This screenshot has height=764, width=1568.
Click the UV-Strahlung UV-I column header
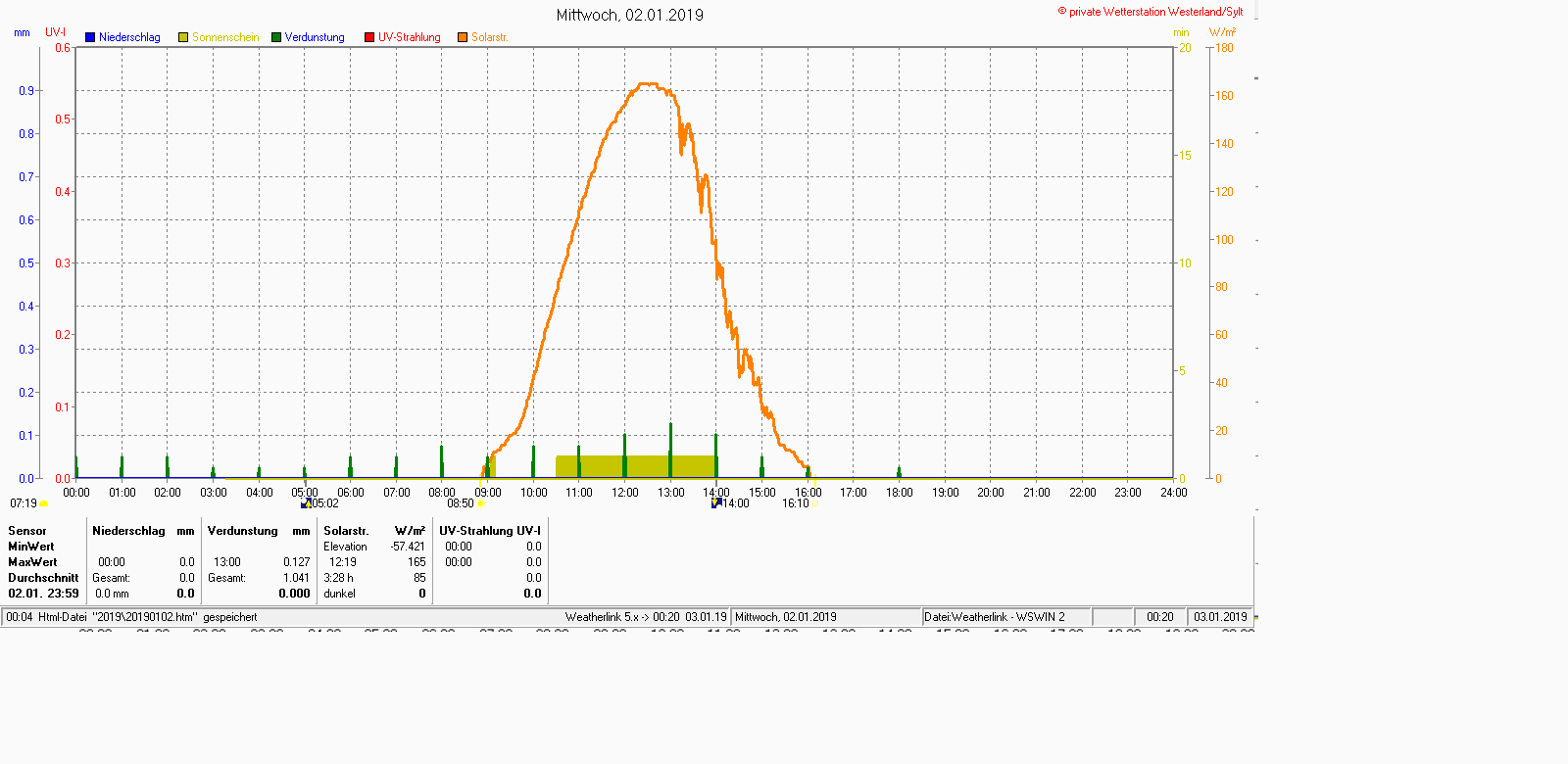(x=490, y=531)
